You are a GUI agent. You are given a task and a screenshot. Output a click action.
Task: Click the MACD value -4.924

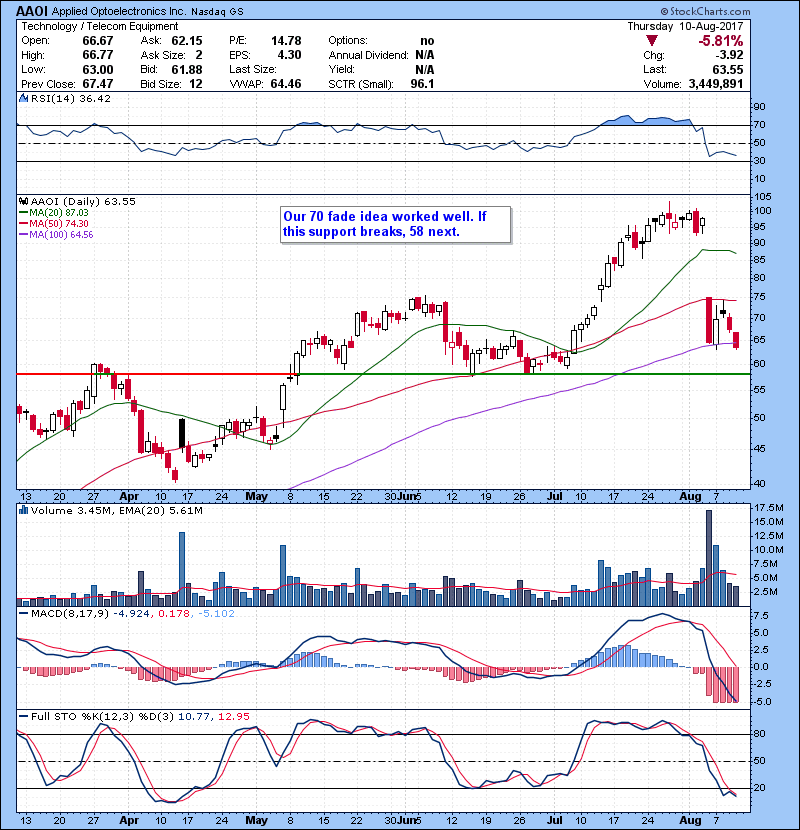pyautogui.click(x=132, y=614)
